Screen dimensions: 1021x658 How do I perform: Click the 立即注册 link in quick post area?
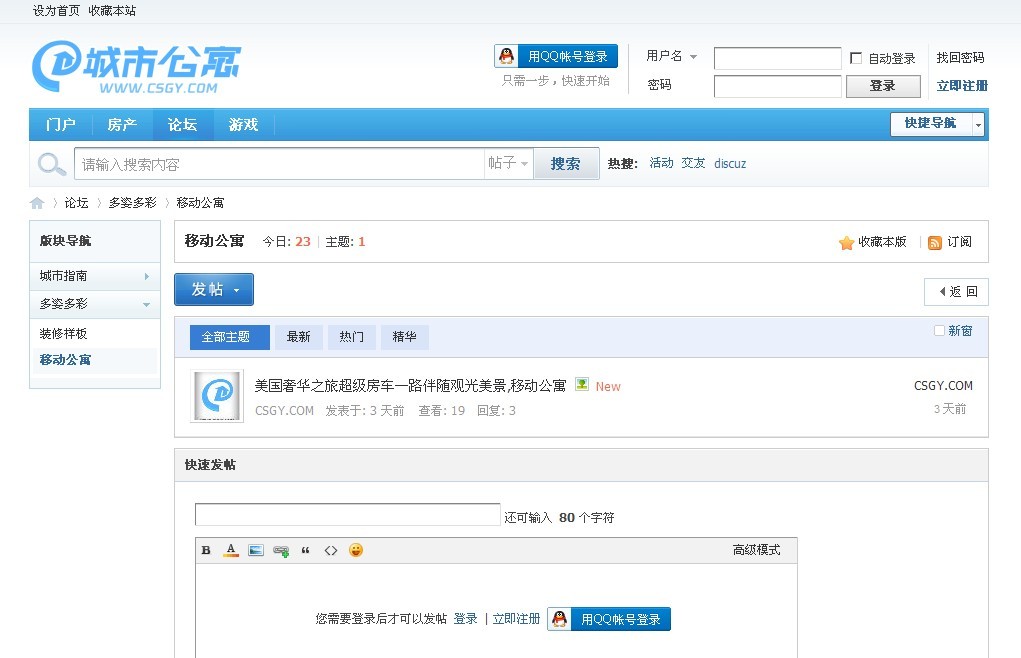[516, 619]
